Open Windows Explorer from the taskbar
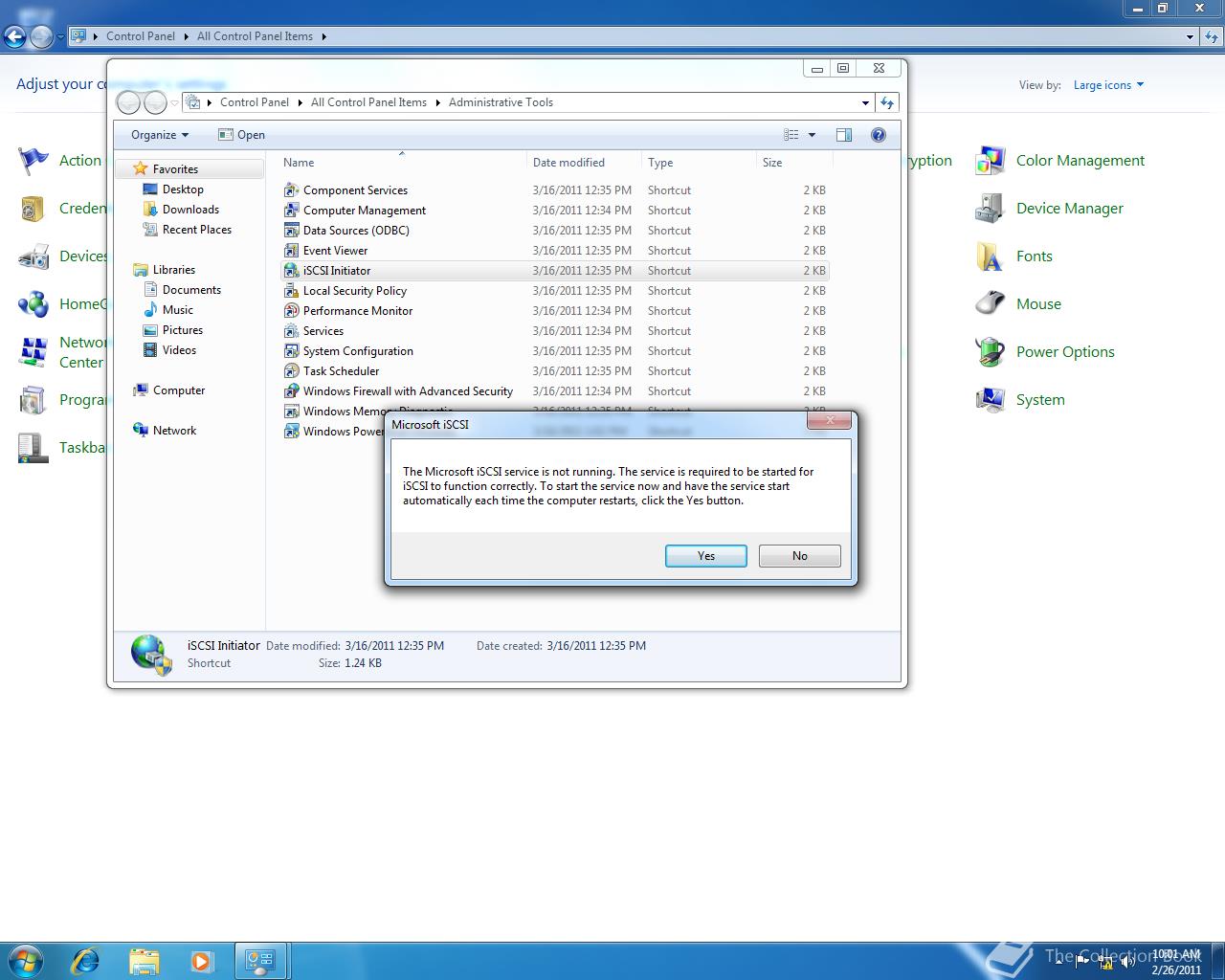 click(144, 961)
